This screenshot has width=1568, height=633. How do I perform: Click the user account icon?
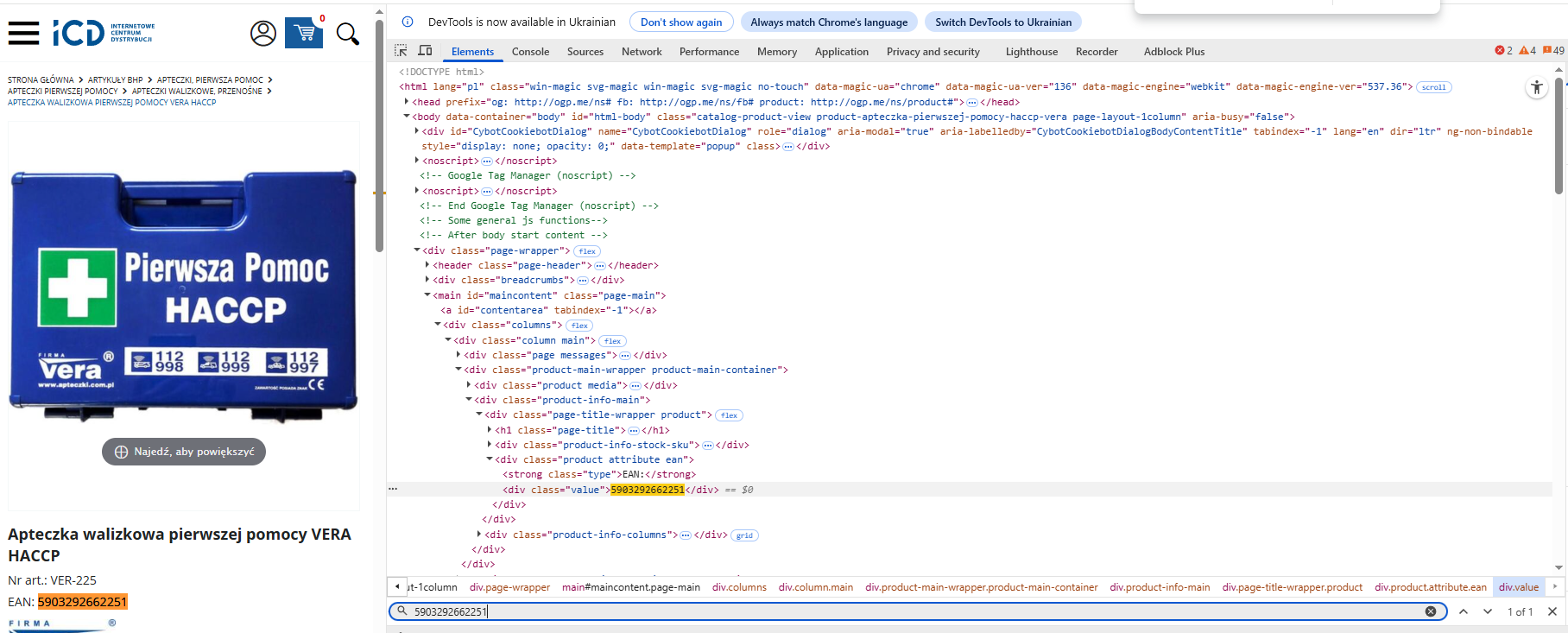click(x=263, y=34)
